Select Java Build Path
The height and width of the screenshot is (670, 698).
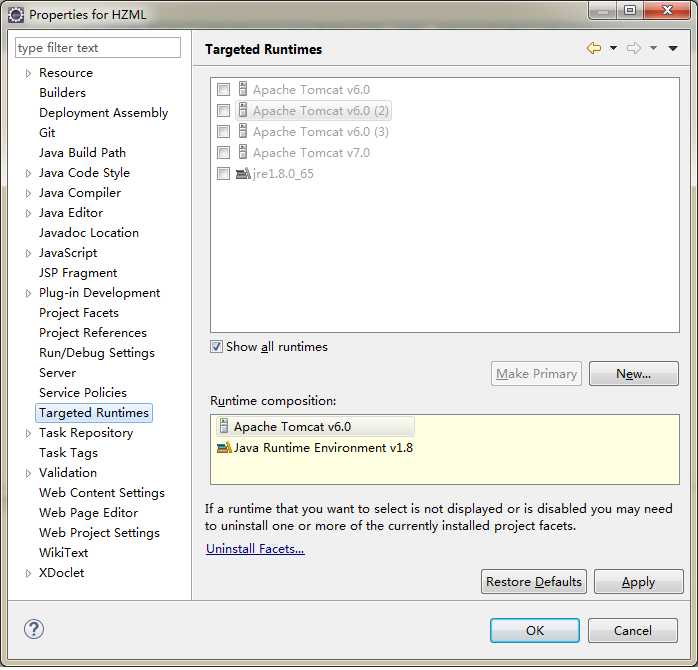[x=82, y=153]
